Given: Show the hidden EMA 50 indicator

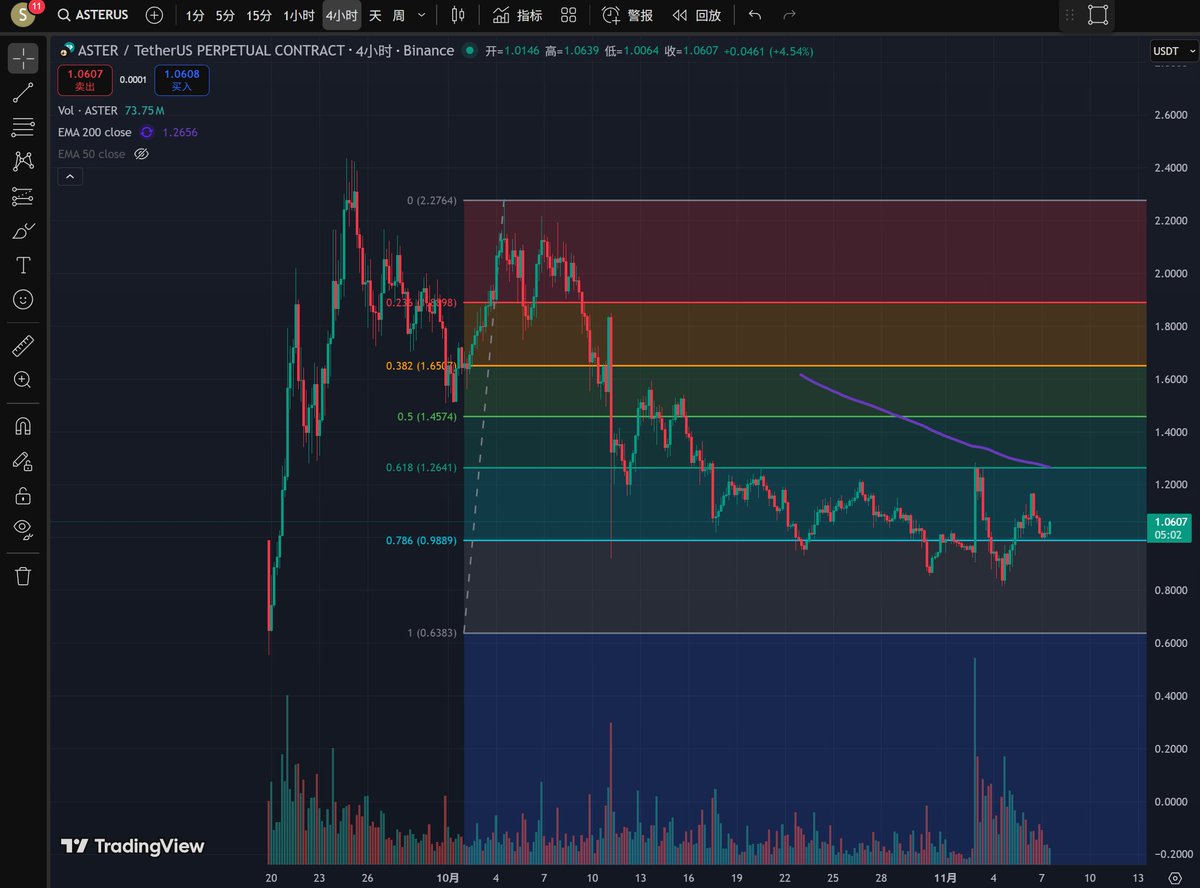Looking at the screenshot, I should 141,154.
